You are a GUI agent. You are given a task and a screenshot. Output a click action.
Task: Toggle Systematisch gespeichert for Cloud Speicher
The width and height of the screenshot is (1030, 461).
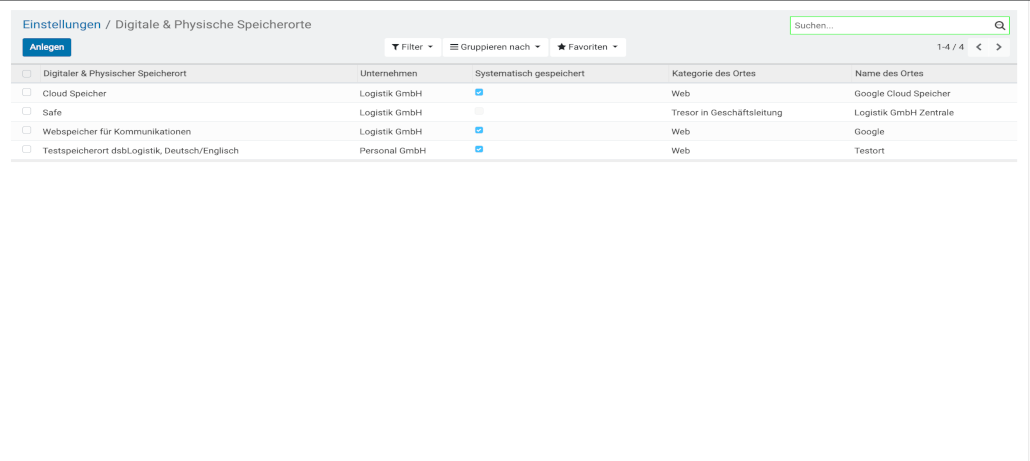479,92
